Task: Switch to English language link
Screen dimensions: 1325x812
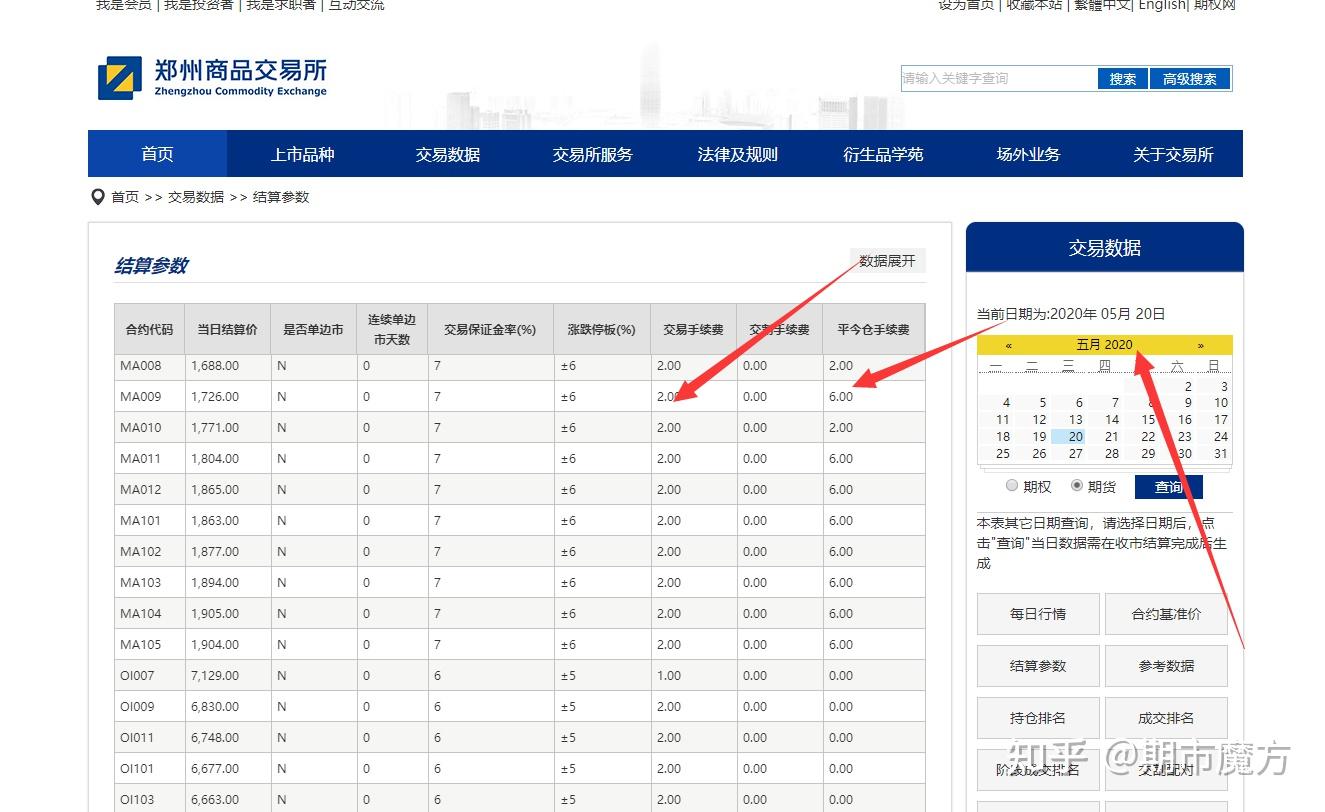Action: pyautogui.click(x=1162, y=5)
